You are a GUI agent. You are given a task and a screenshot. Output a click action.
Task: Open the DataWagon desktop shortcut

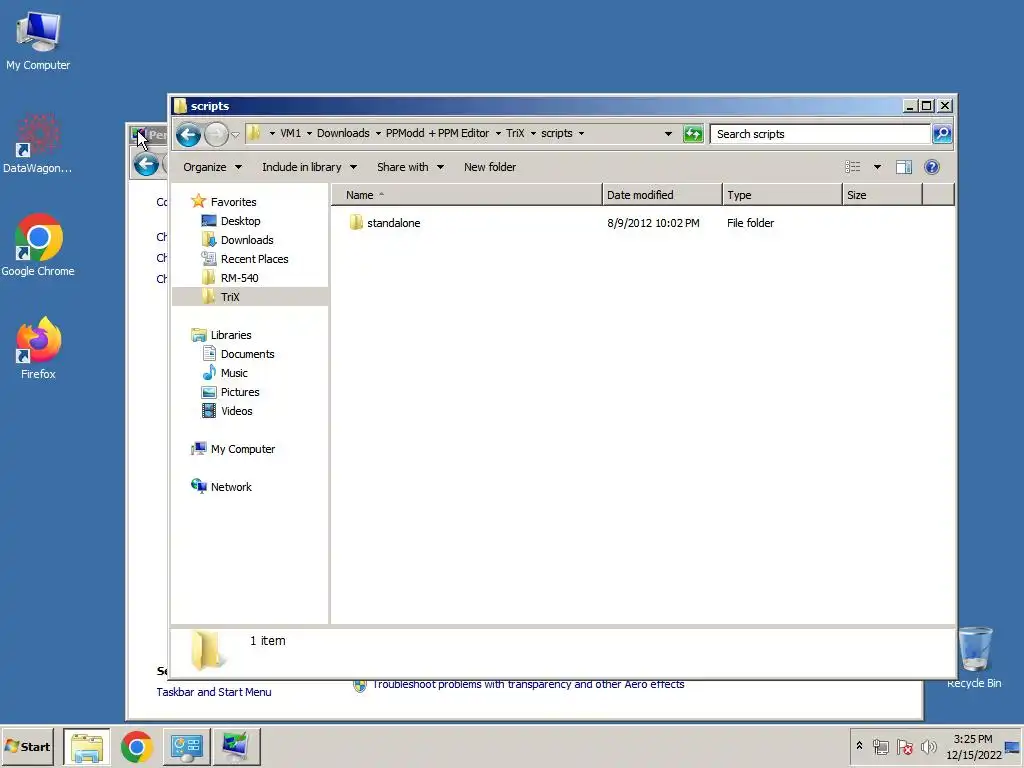tap(37, 144)
